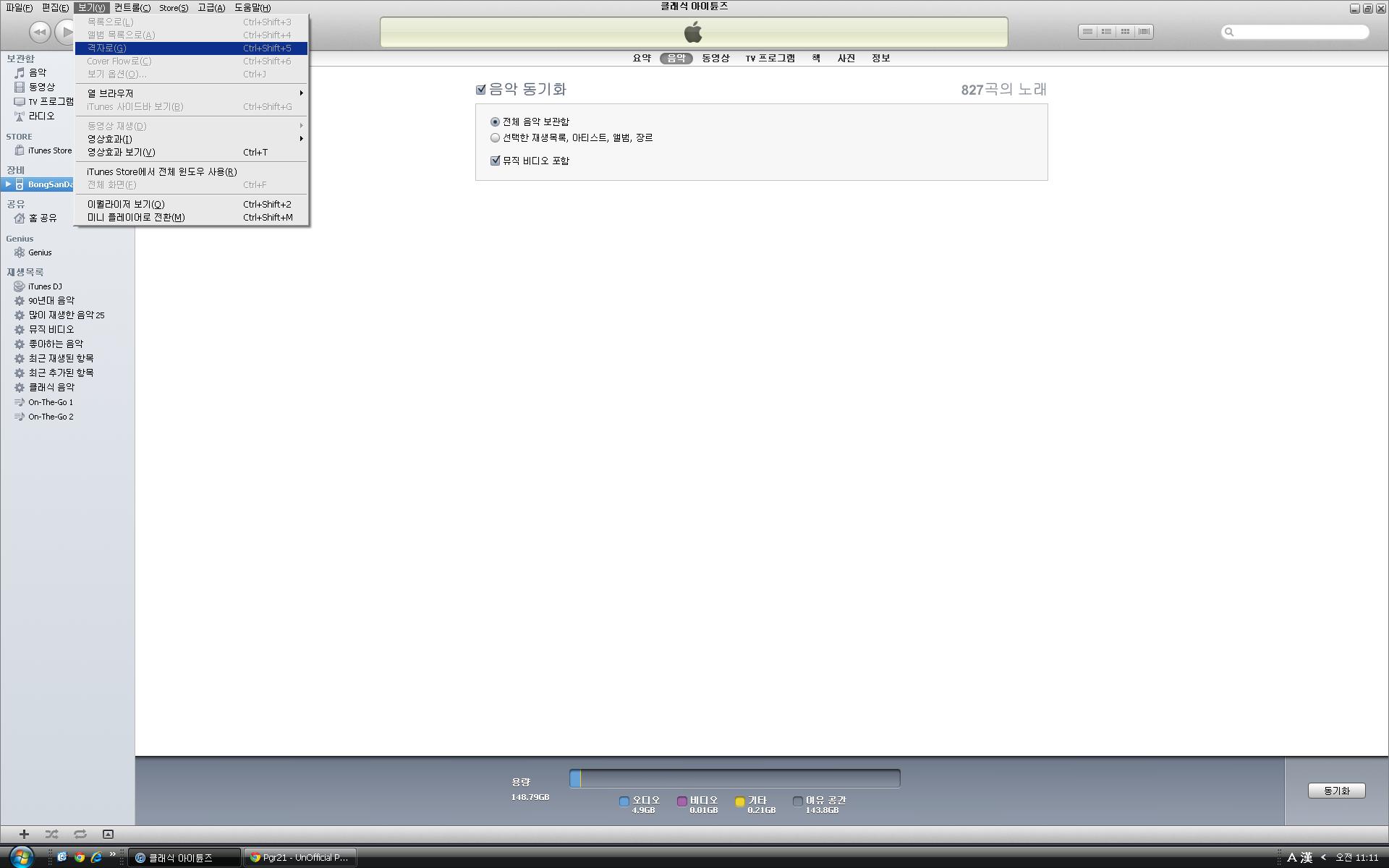Open 라디오 in sidebar
The height and width of the screenshot is (868, 1389).
pyautogui.click(x=41, y=116)
